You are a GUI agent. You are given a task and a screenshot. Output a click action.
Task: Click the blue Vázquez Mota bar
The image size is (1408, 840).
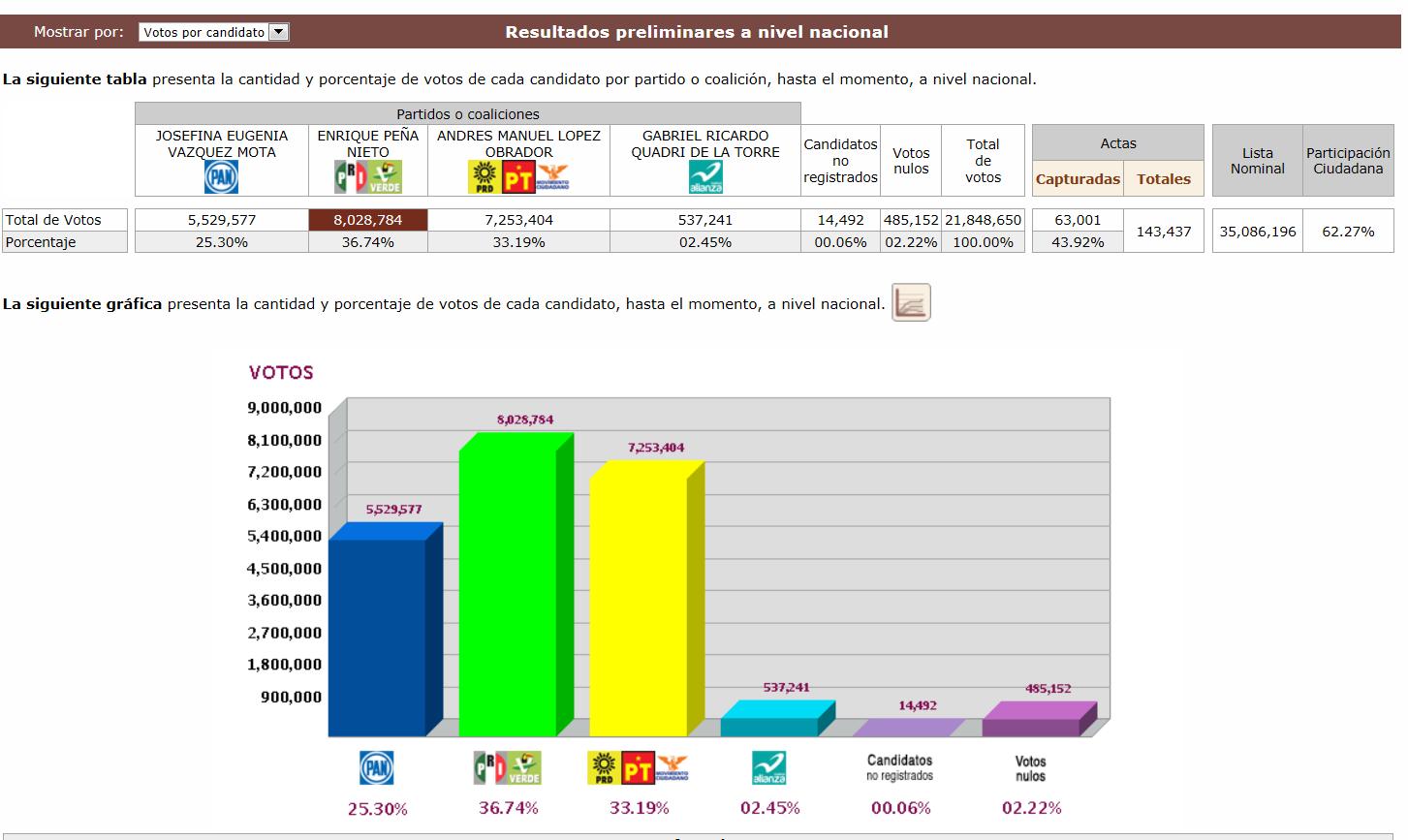[377, 638]
